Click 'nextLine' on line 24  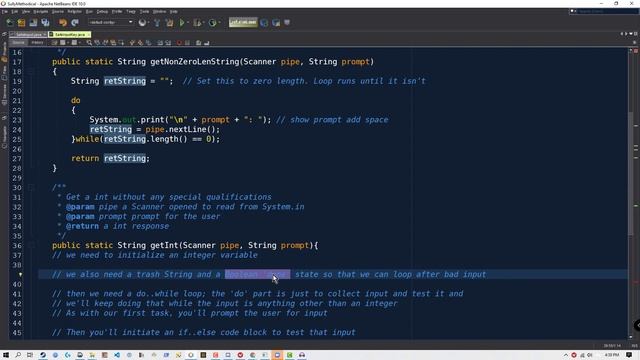(188, 129)
